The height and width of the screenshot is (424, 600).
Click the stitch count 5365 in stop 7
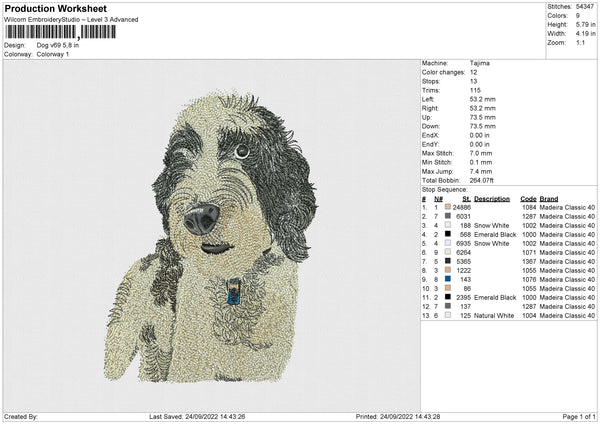point(463,261)
